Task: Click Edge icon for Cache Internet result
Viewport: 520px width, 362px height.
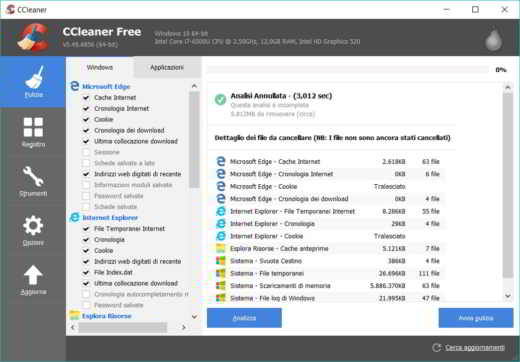Action: [x=220, y=161]
